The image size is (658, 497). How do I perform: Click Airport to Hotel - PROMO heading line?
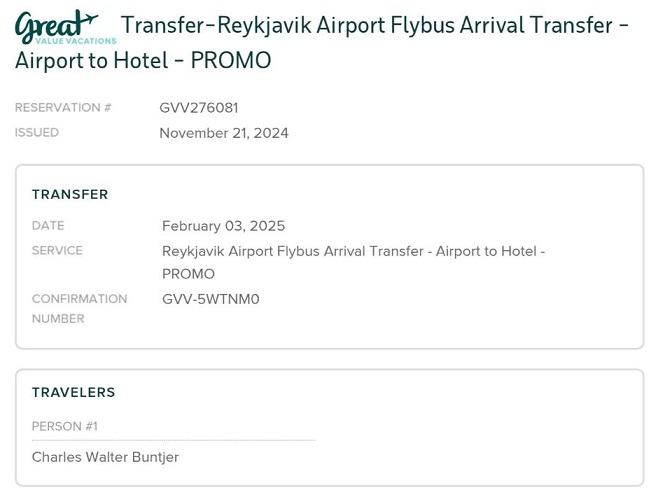[143, 60]
